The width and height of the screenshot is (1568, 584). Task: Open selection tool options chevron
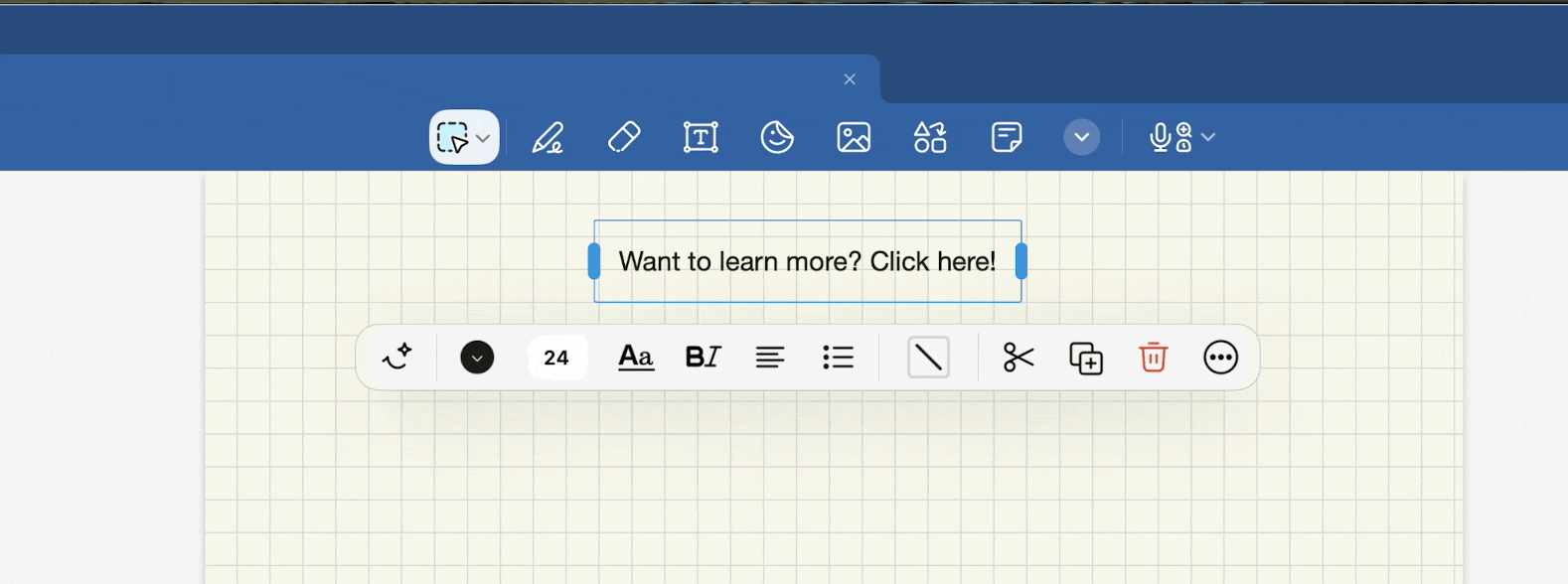(x=483, y=138)
